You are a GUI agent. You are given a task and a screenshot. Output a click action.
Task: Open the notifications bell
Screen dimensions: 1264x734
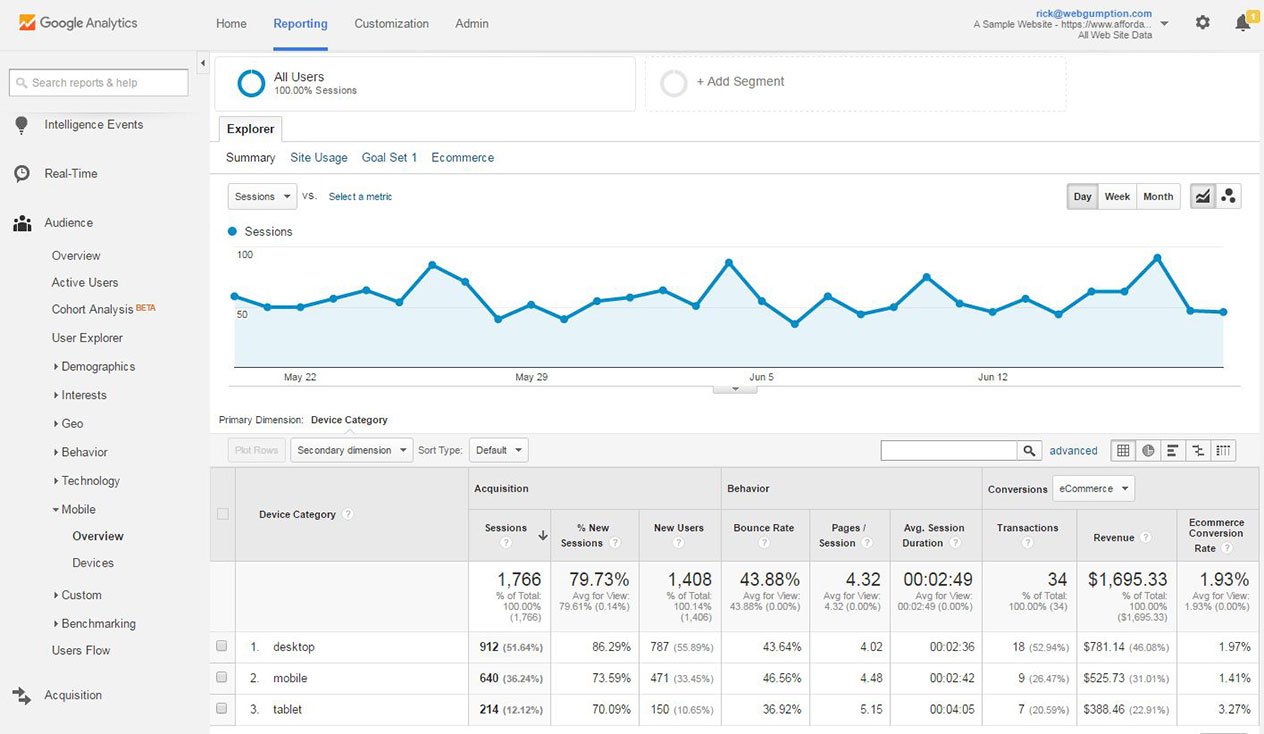coord(1241,22)
